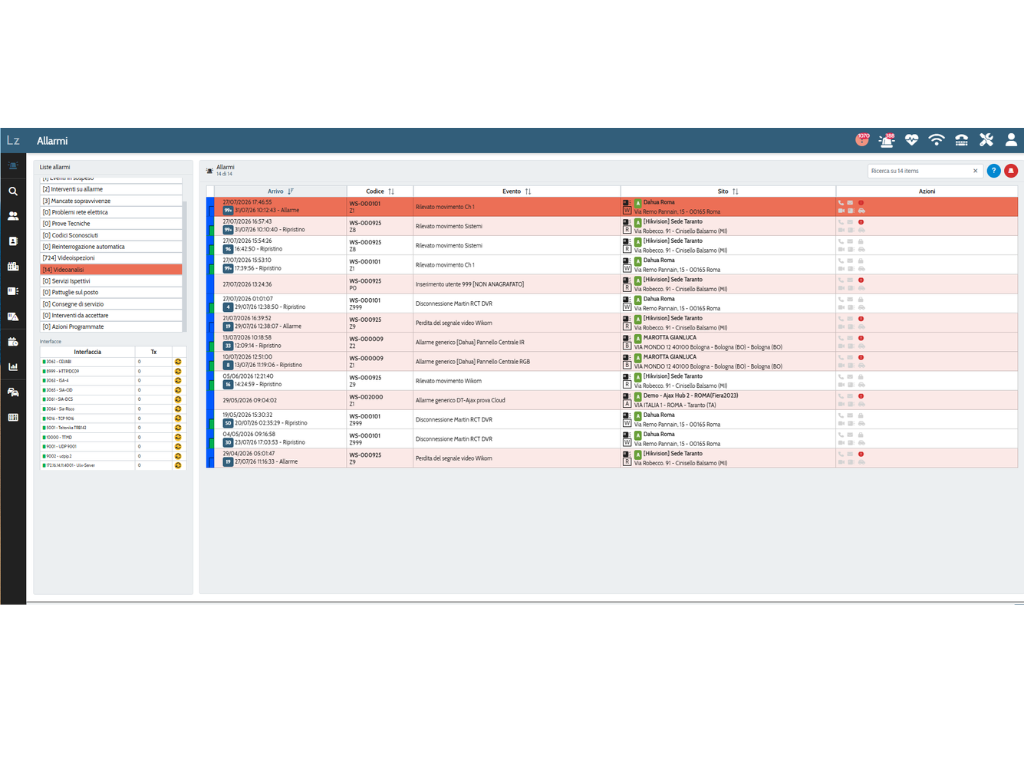Click the blue help question mark button

pos(993,171)
